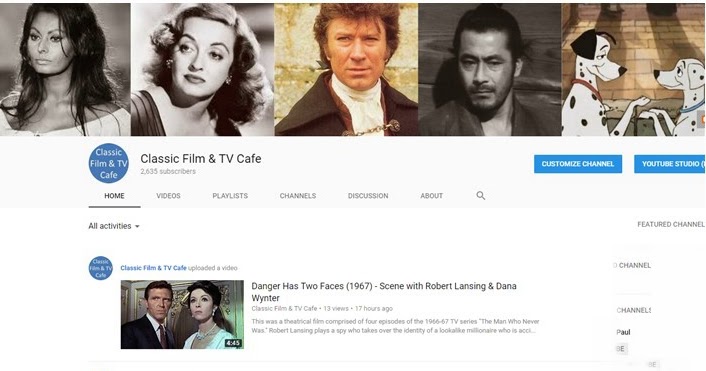Click the Paul featured channel name

pyautogui.click(x=623, y=332)
